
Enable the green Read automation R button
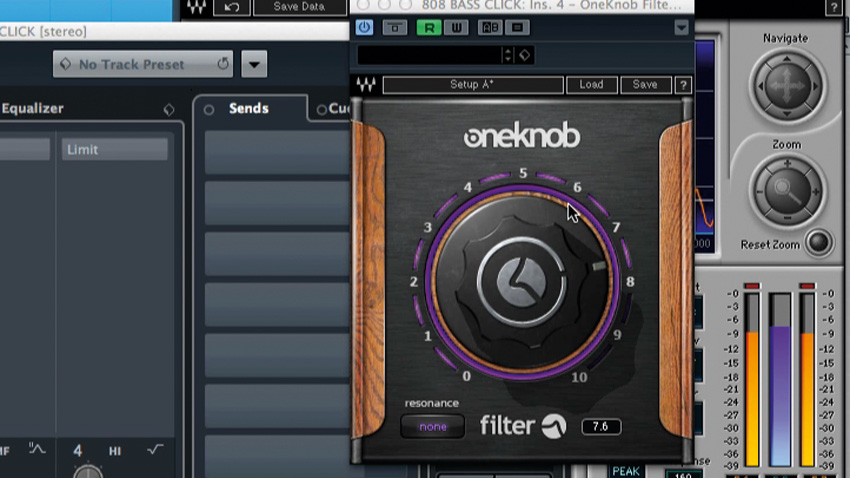coord(429,28)
